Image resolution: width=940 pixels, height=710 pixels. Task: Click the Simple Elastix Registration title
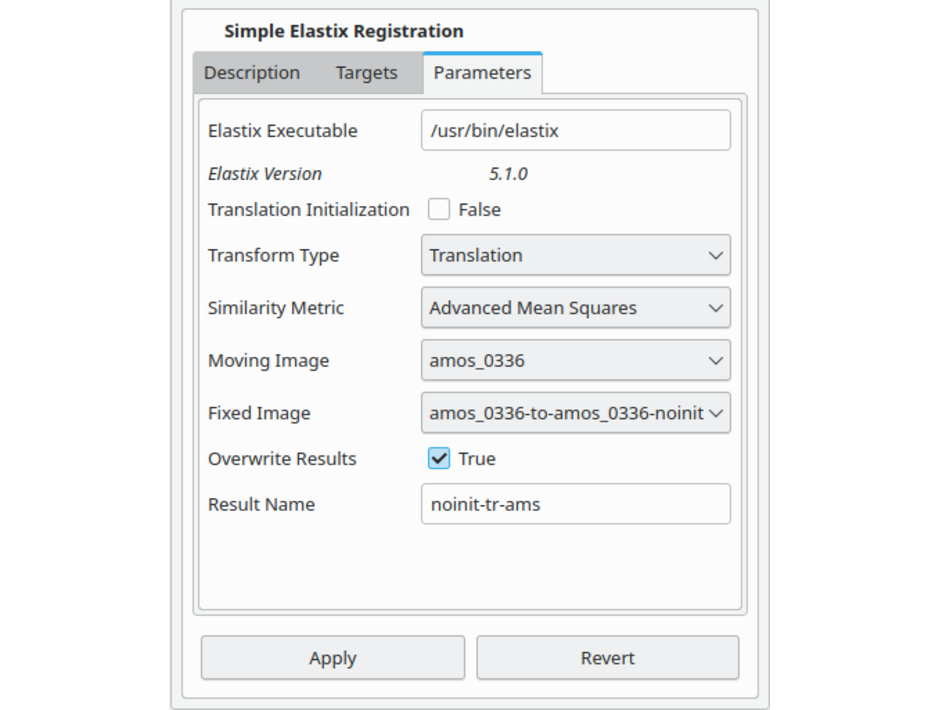tap(343, 31)
